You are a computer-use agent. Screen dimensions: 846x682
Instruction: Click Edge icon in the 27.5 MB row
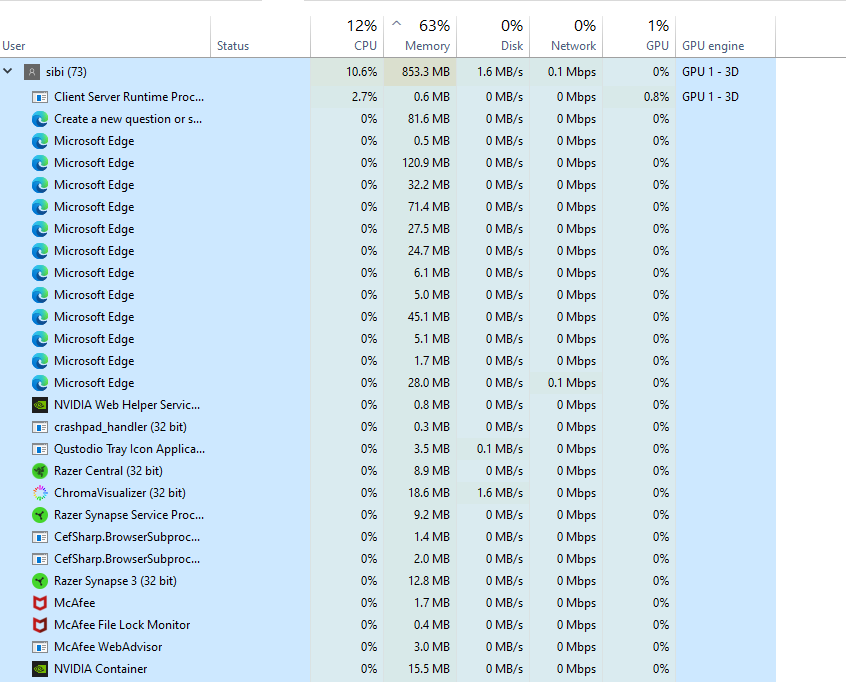40,229
